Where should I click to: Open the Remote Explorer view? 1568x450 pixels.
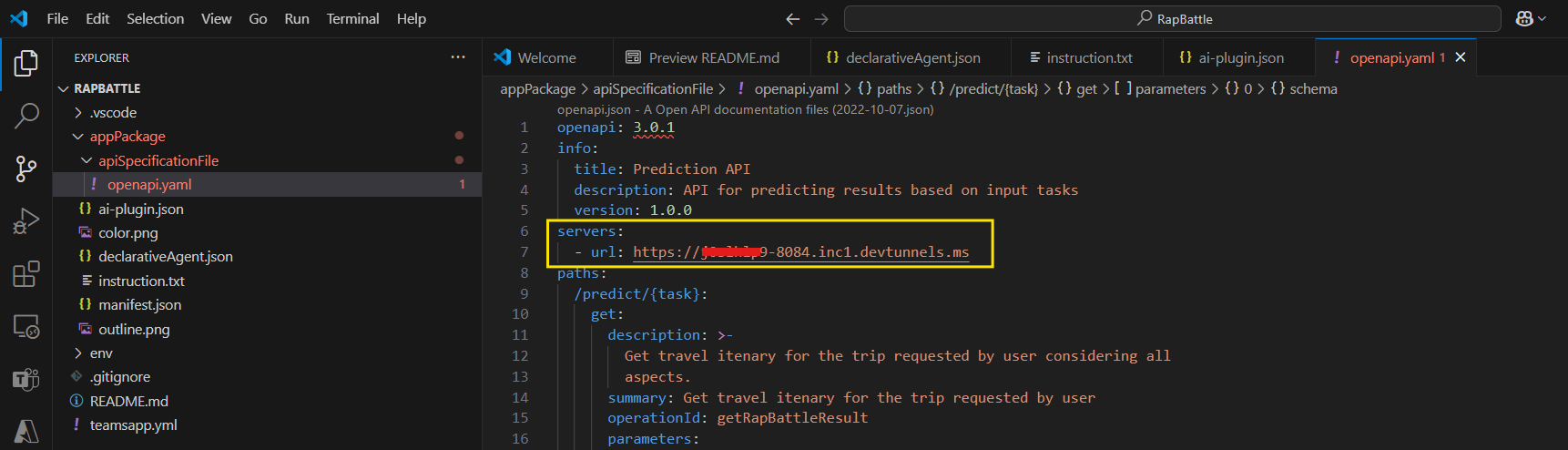point(26,326)
